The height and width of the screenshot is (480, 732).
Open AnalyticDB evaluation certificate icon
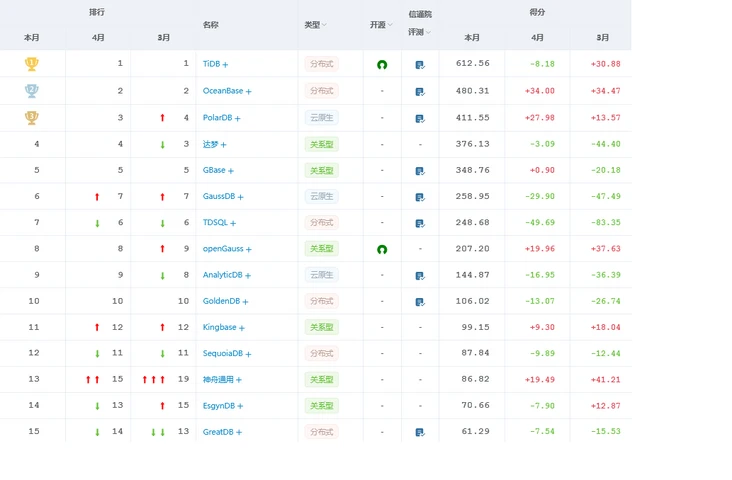tap(420, 275)
